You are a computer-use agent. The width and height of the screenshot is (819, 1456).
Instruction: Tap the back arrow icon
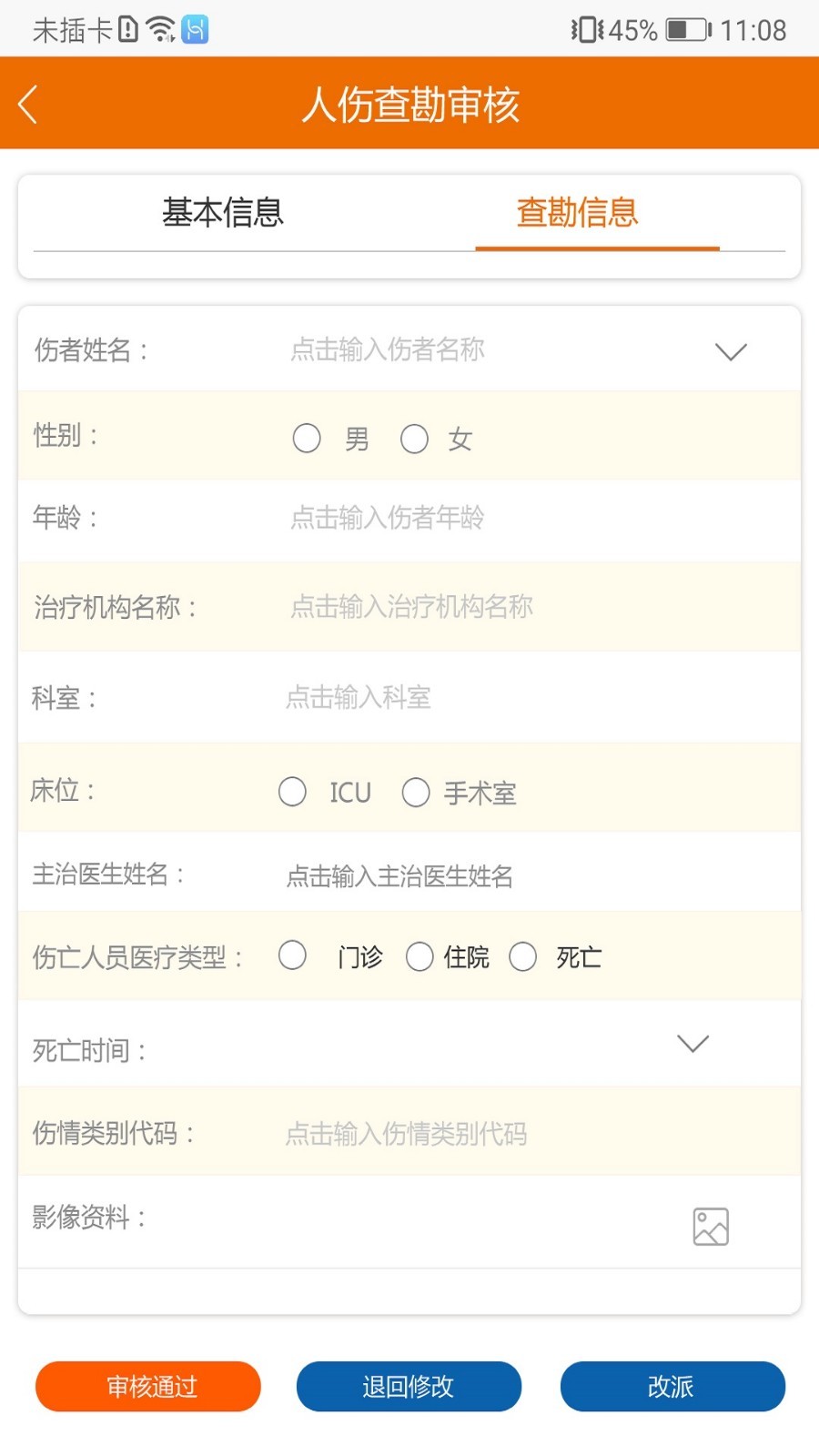(x=28, y=105)
